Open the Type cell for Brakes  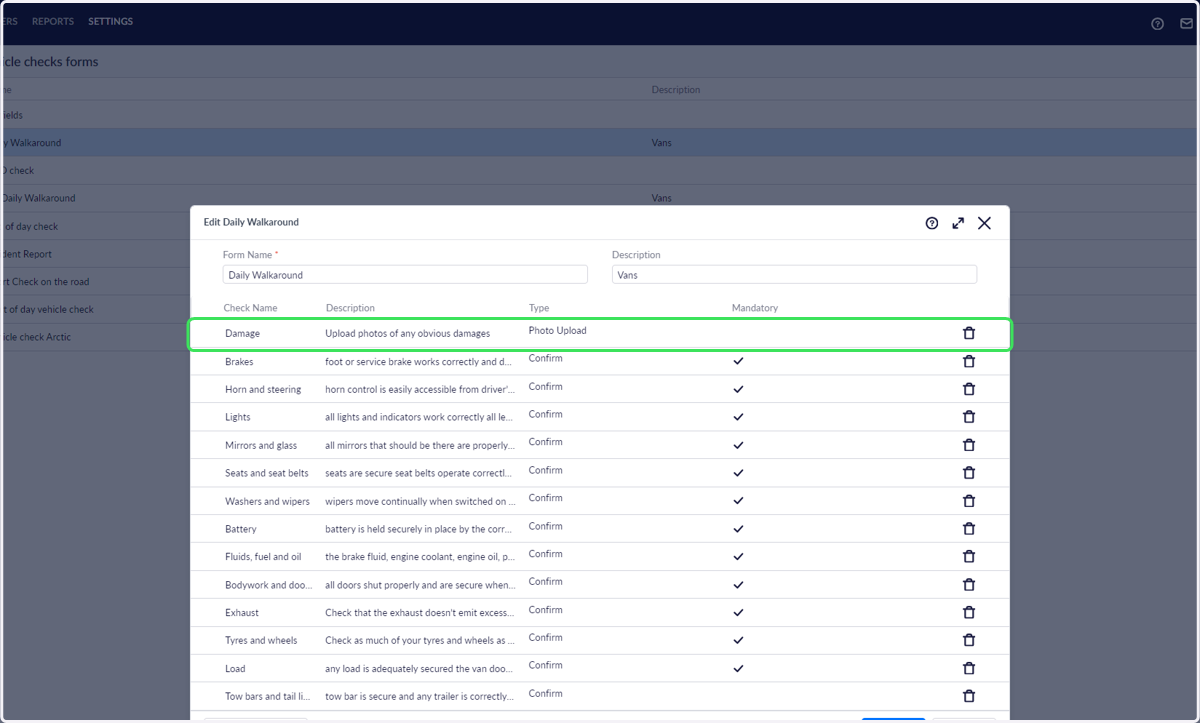click(x=546, y=359)
